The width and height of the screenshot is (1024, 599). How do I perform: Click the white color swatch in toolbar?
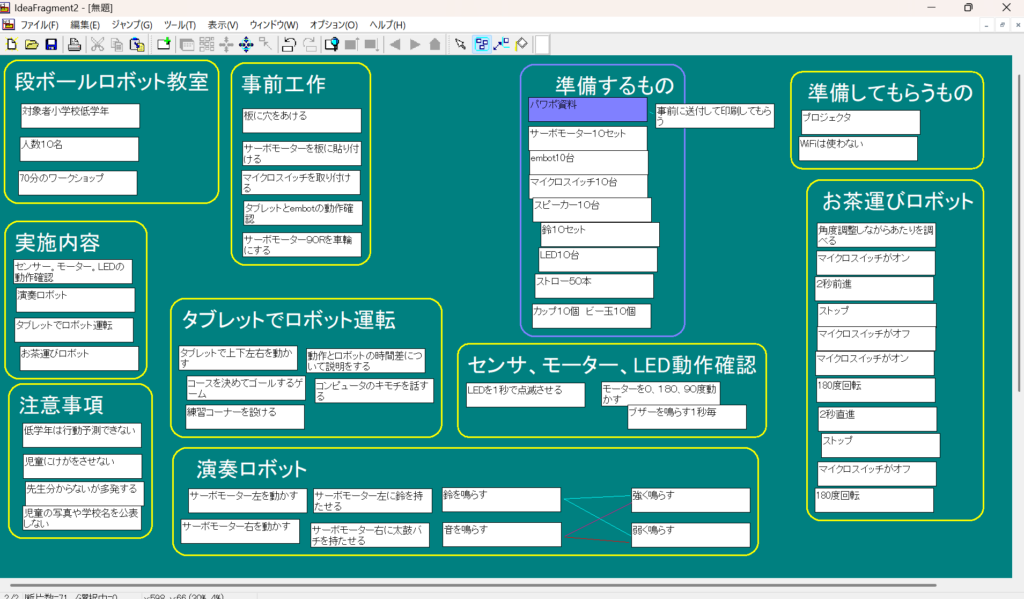point(541,44)
